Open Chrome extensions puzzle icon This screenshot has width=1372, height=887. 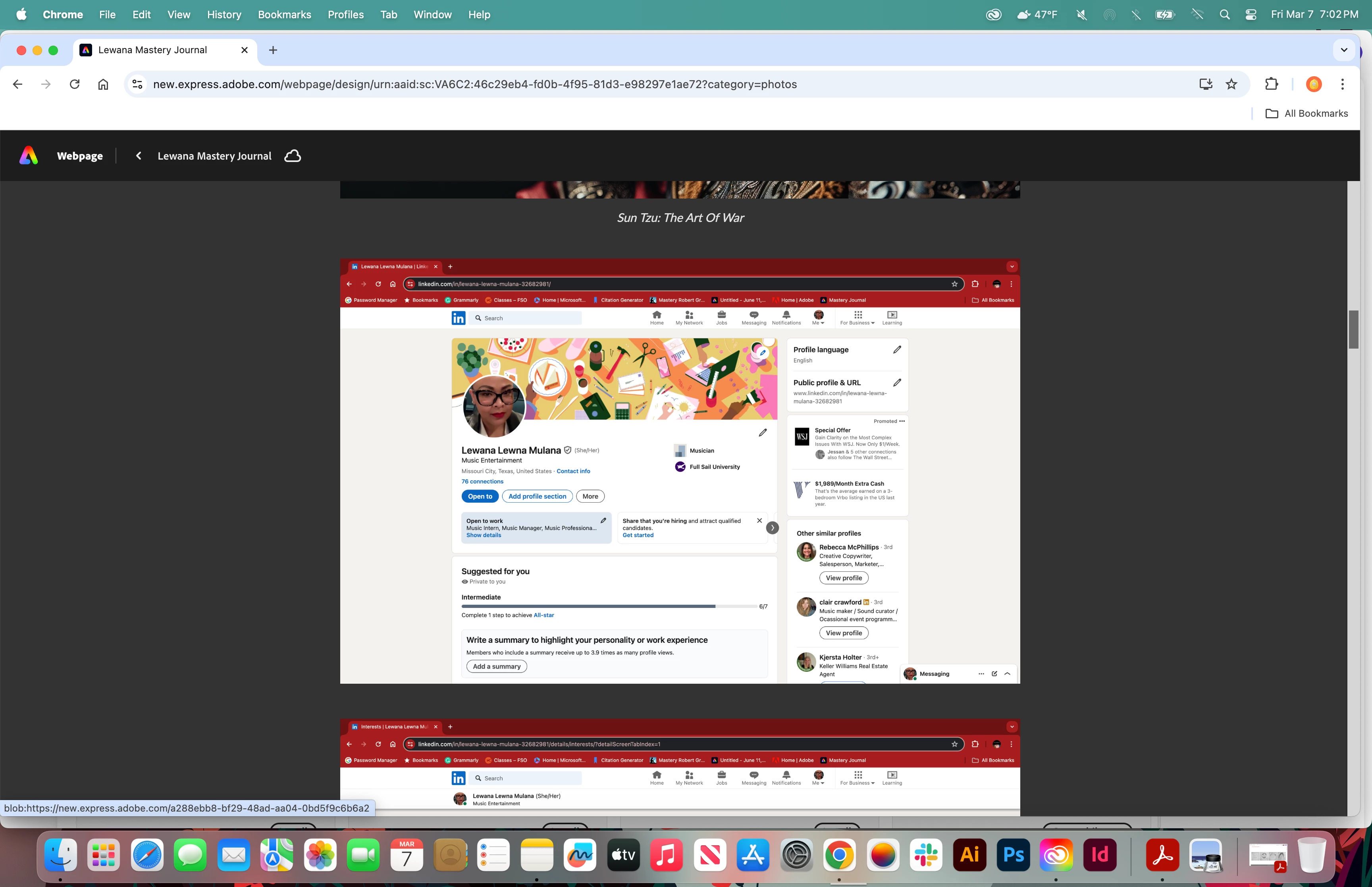[1271, 84]
